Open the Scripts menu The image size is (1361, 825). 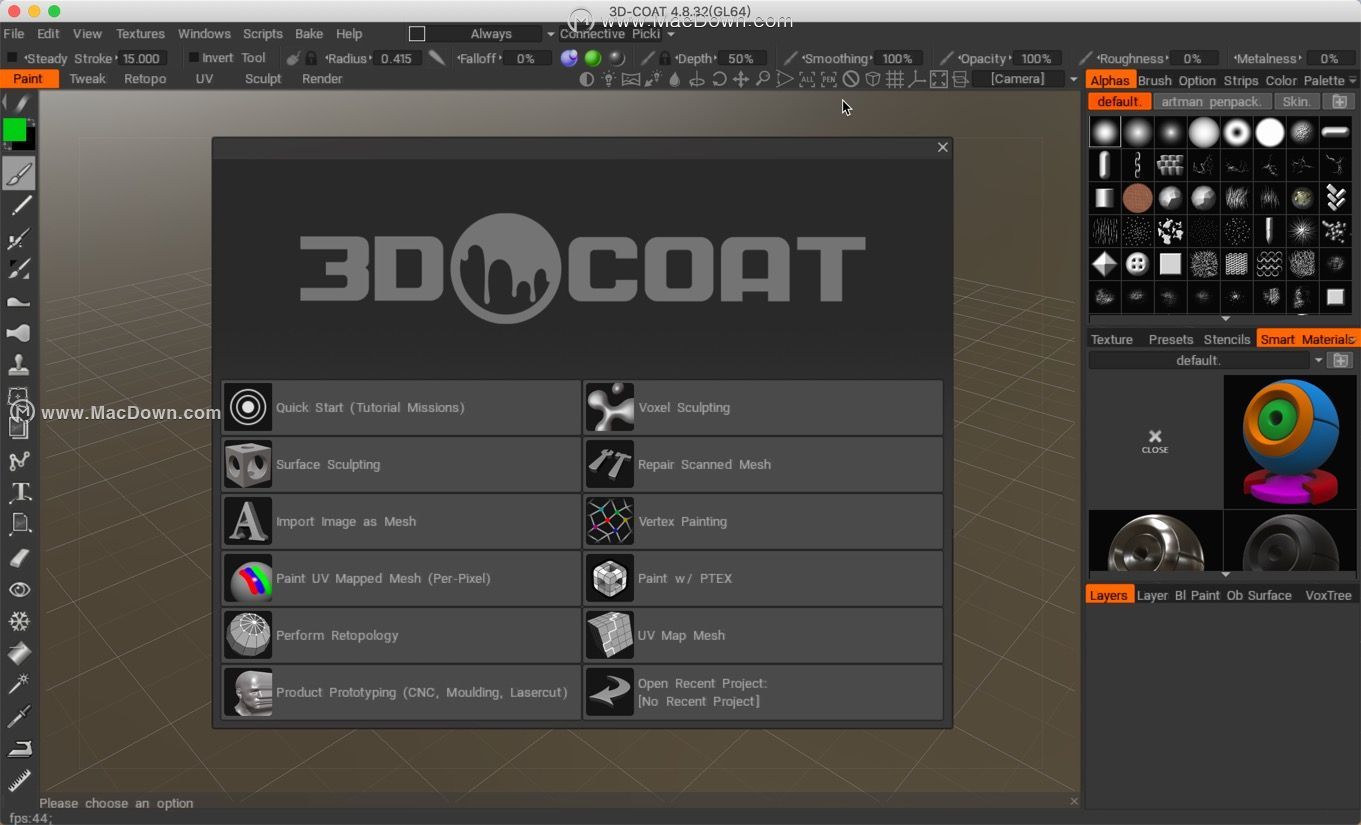coord(263,34)
